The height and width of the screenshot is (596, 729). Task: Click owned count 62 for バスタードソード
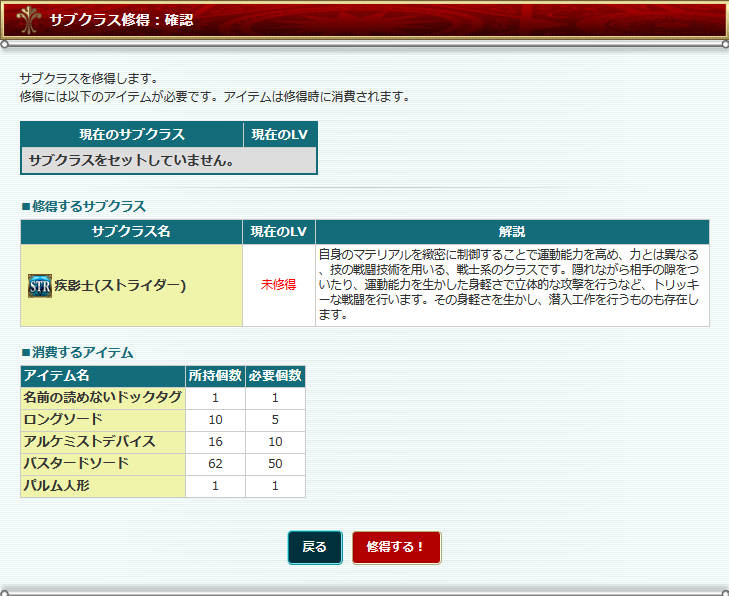[x=215, y=464]
